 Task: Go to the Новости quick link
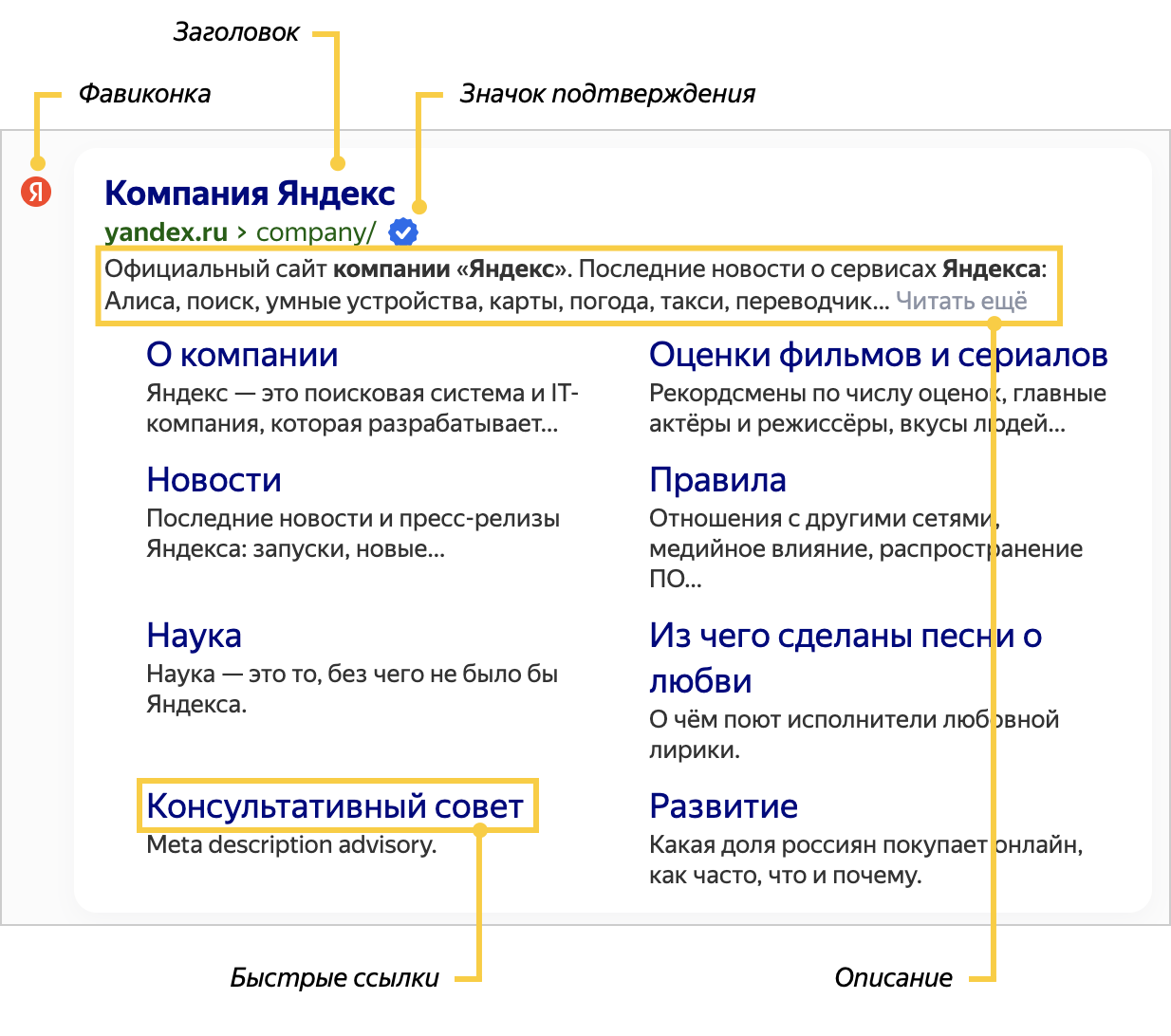click(214, 480)
